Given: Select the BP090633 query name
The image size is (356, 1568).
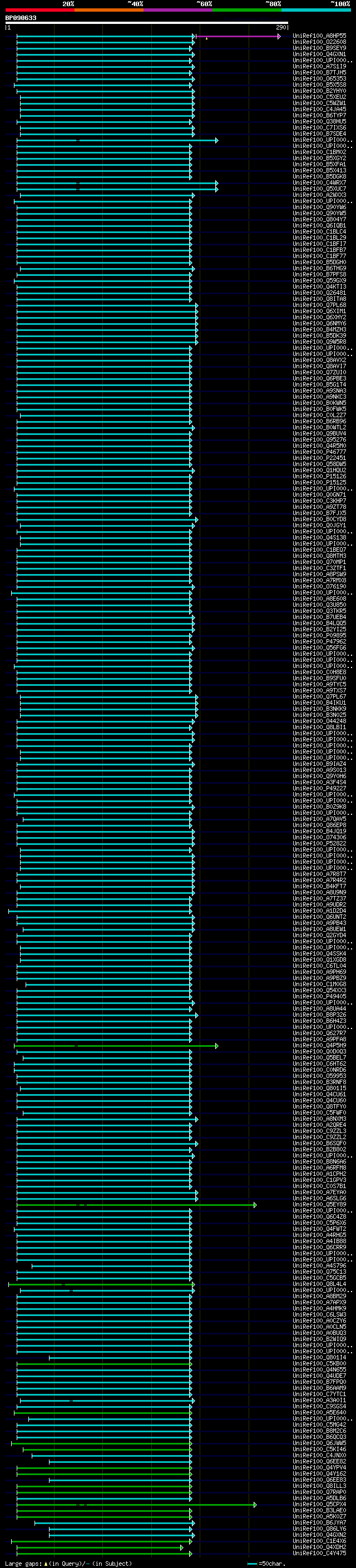Looking at the screenshot, I should (x=21, y=18).
